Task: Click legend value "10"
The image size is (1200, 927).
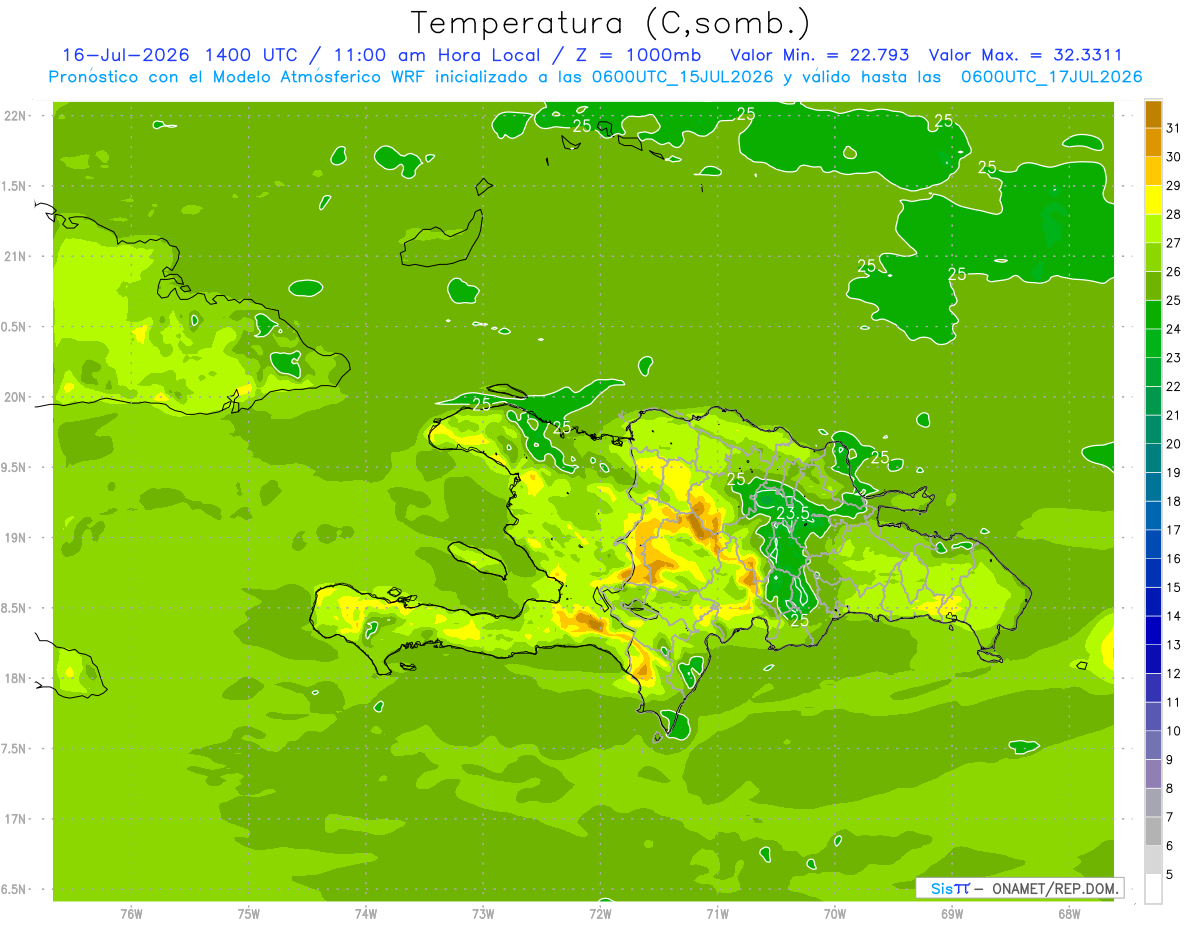Action: coord(1174,731)
